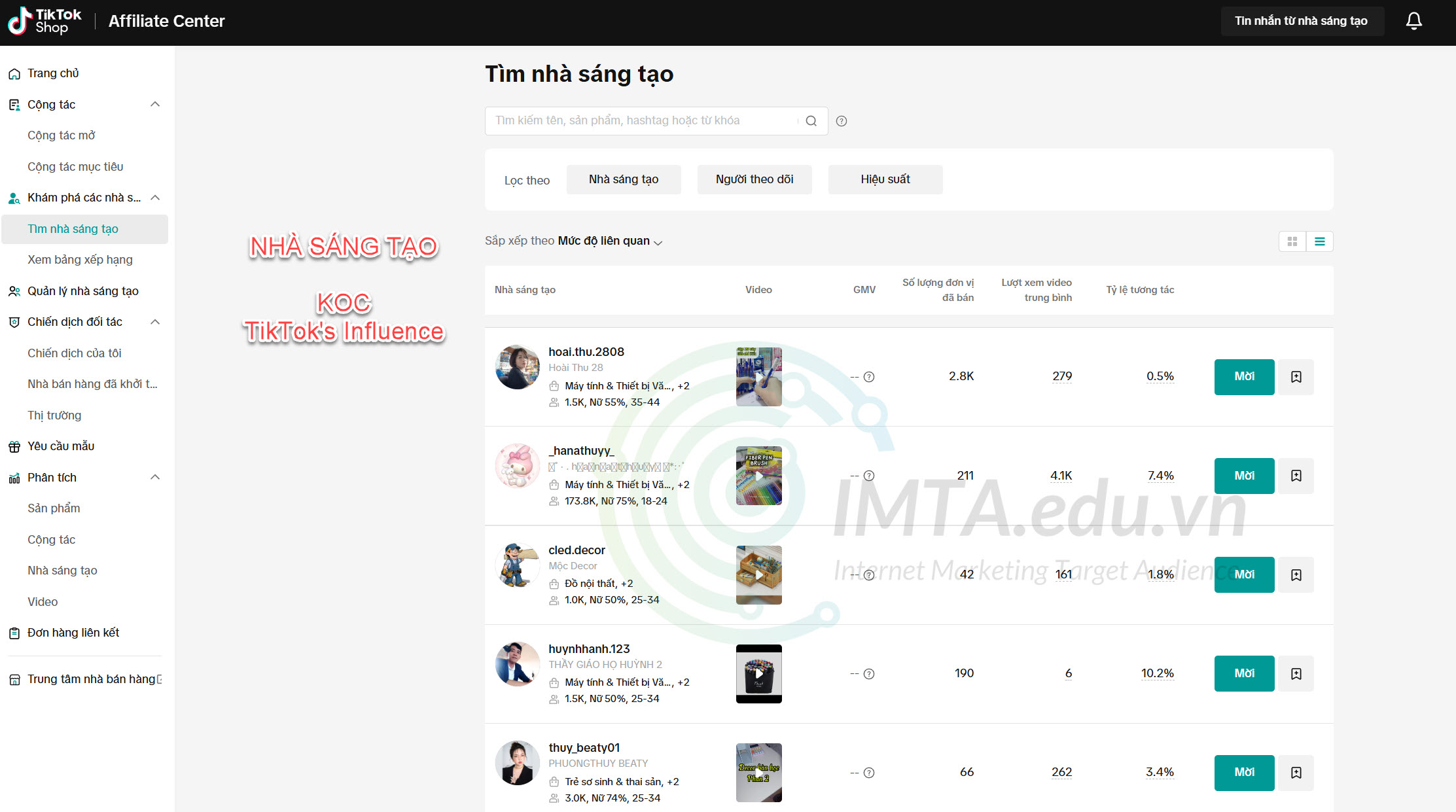Image resolution: width=1456 pixels, height=812 pixels.
Task: Select the Hiệu suất filter tab
Action: point(883,179)
